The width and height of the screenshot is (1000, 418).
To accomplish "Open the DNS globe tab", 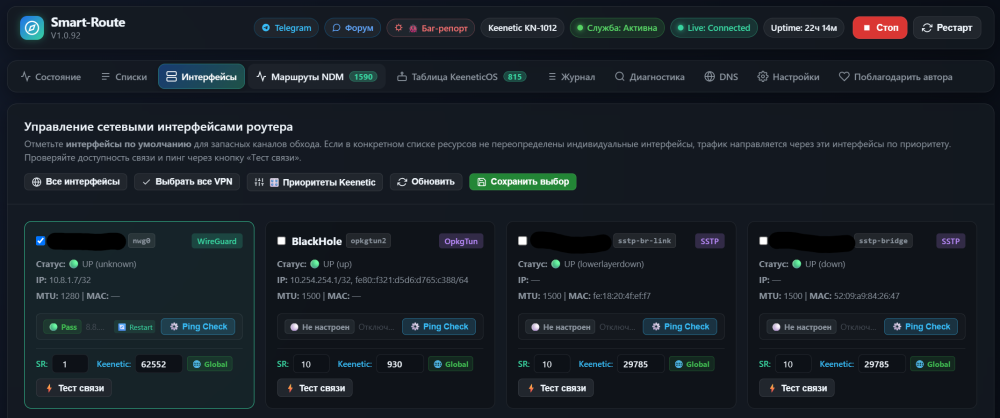I will [721, 77].
